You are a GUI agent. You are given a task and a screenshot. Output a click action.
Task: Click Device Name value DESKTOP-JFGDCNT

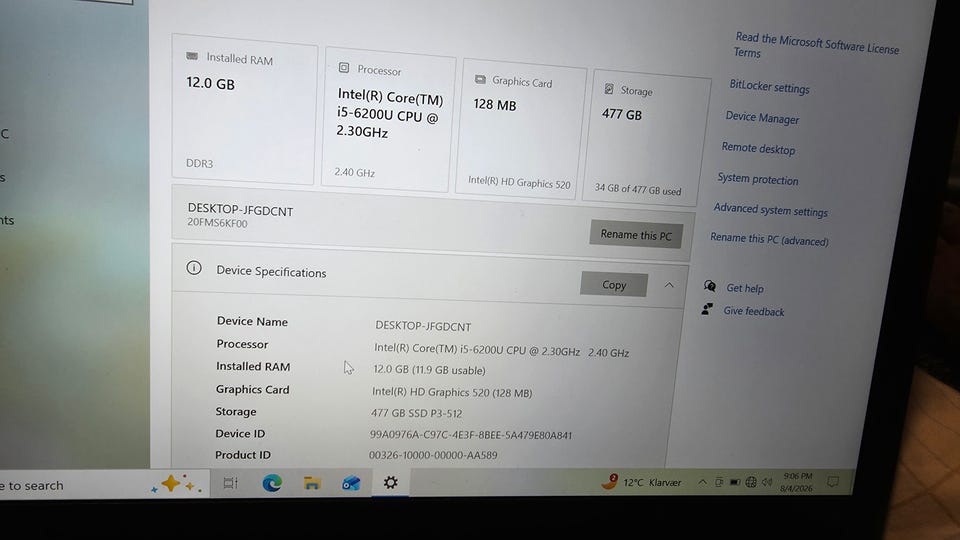tap(423, 326)
